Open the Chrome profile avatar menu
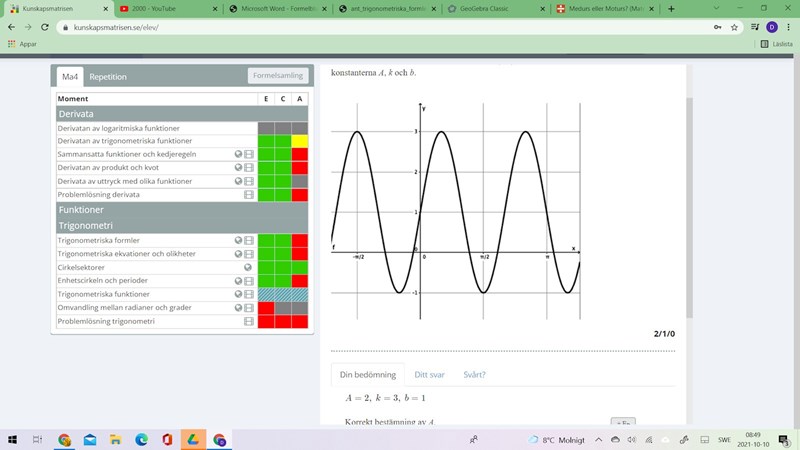Image resolution: width=800 pixels, height=450 pixels. pyautogui.click(x=771, y=27)
